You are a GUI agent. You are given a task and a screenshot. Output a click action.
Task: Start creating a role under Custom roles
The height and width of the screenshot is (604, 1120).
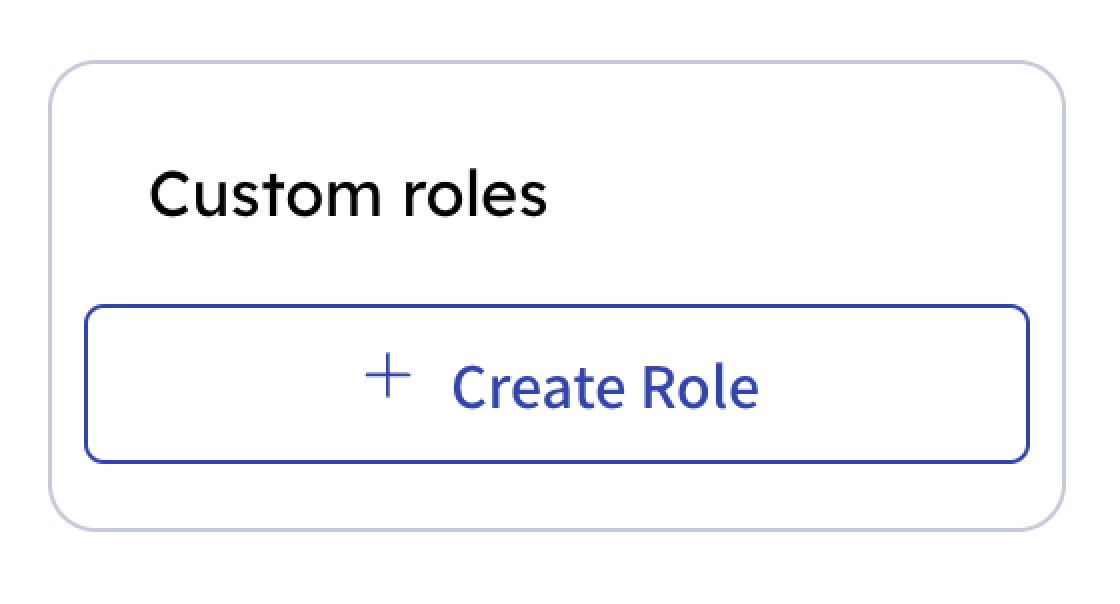(556, 384)
